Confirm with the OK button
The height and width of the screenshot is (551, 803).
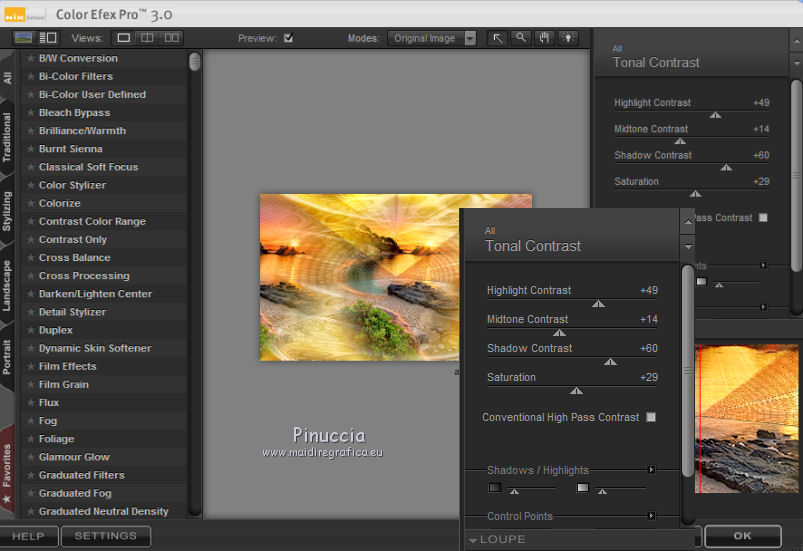click(743, 536)
